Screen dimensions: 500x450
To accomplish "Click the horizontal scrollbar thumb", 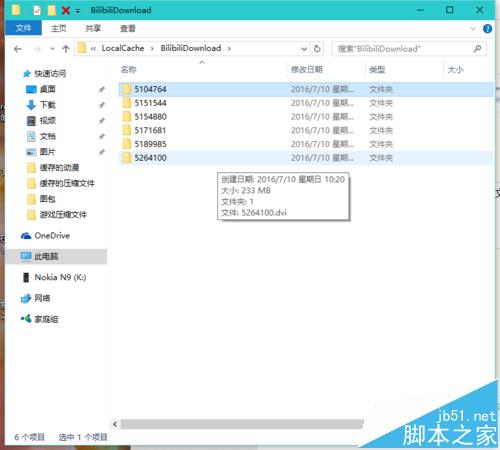I will pyautogui.click(x=242, y=424).
